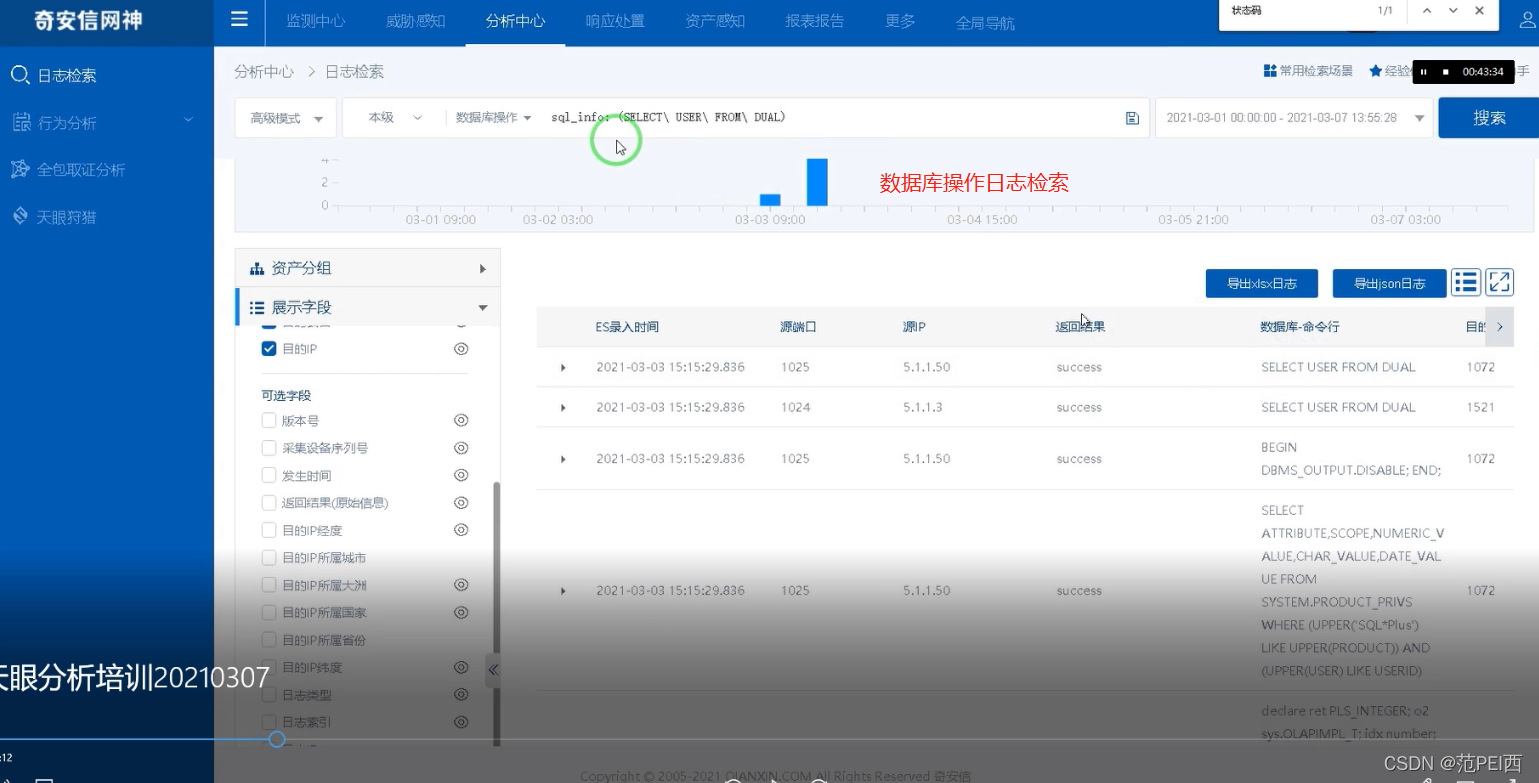Click the 经验 star link
1539x783 pixels.
coord(1390,71)
